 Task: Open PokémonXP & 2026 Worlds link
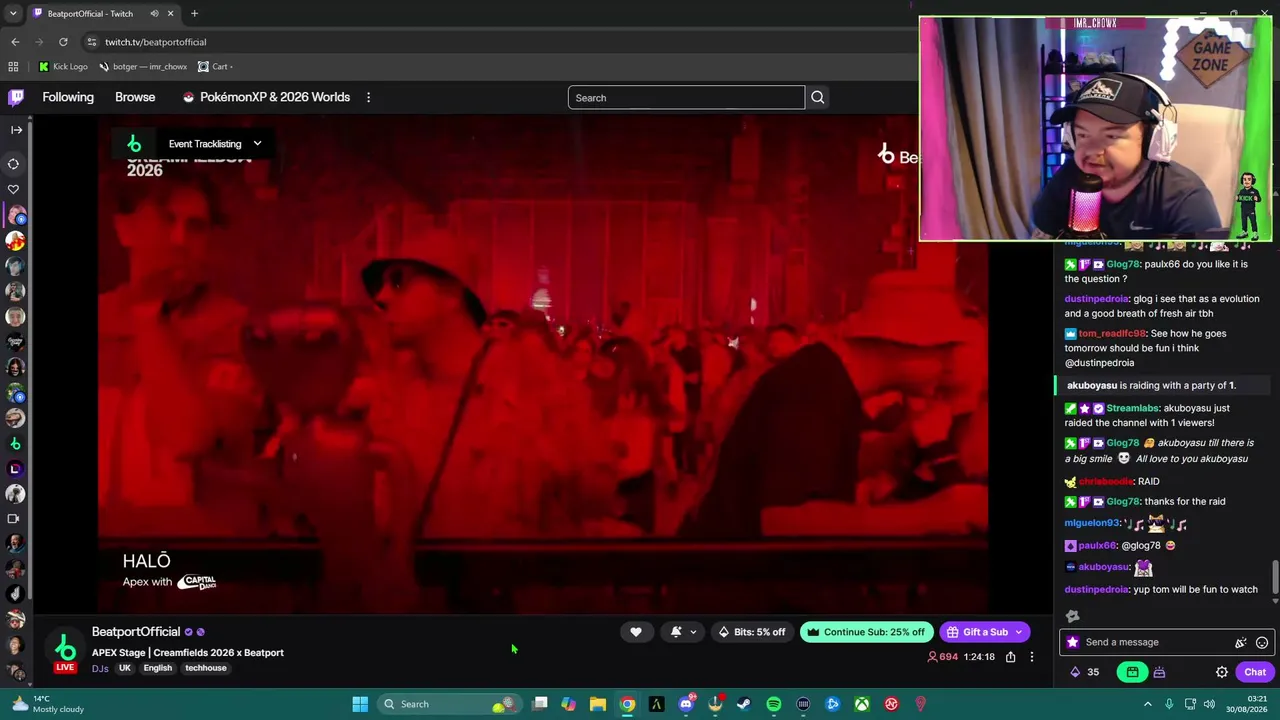[x=266, y=97]
